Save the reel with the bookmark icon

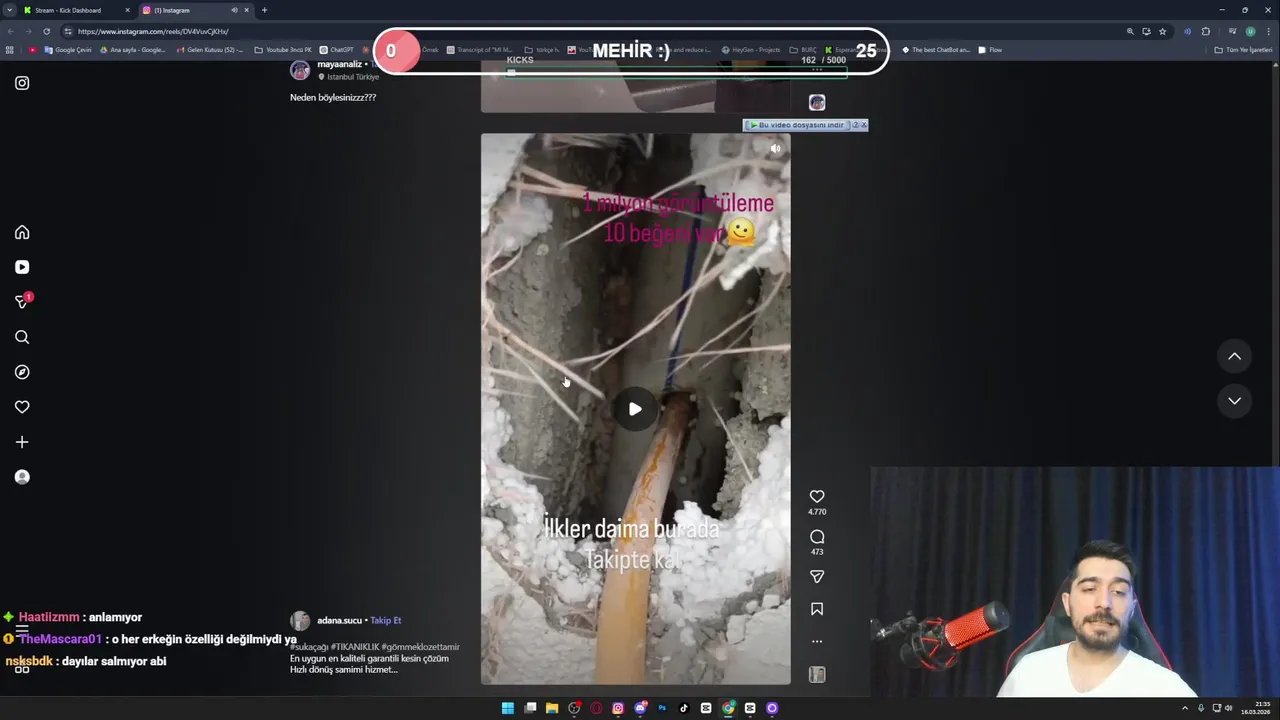coord(817,609)
